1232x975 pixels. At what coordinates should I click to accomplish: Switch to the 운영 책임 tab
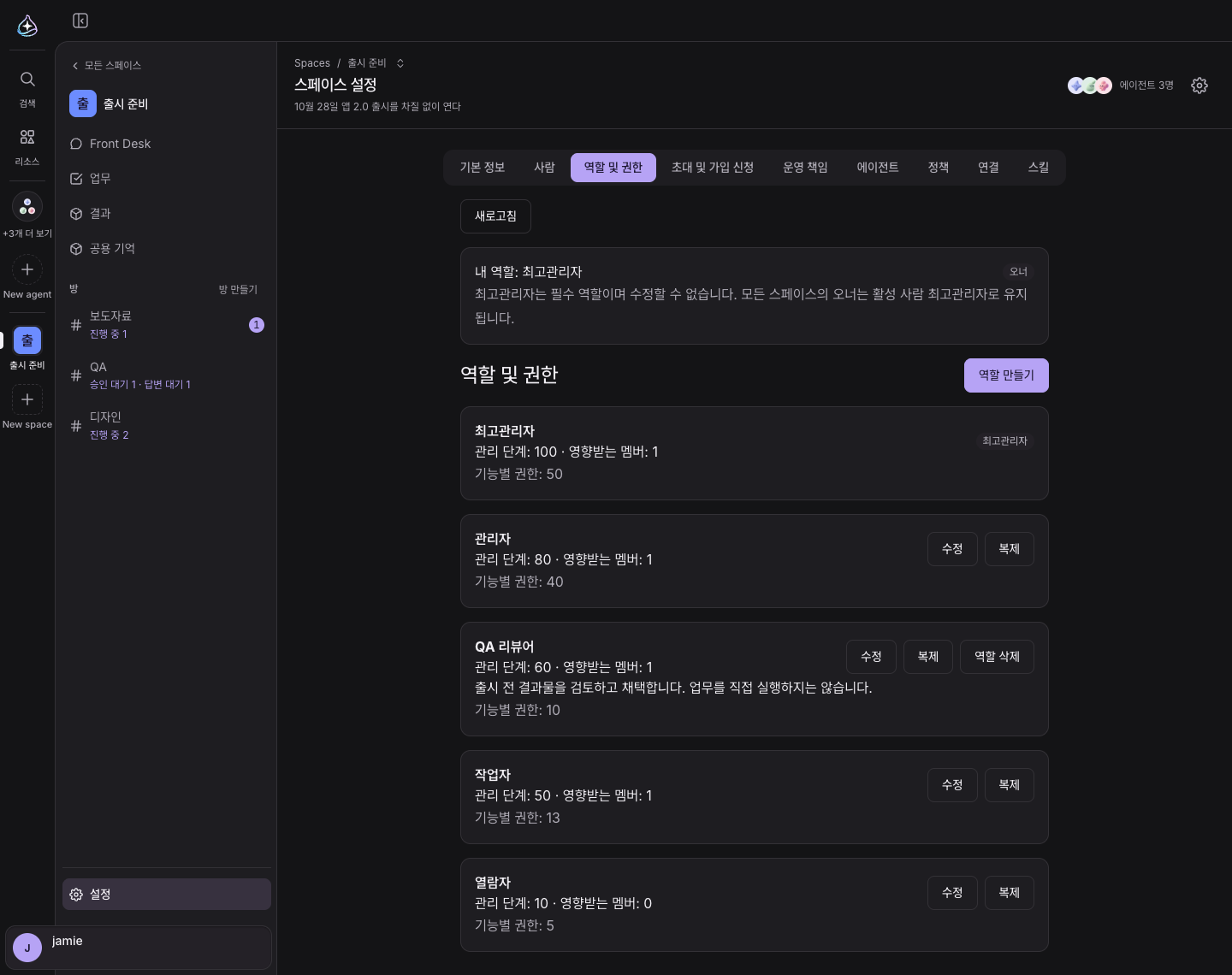(805, 168)
